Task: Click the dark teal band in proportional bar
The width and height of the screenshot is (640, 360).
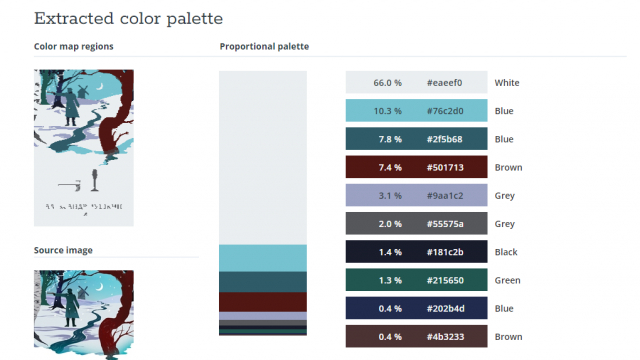Action: [263, 282]
